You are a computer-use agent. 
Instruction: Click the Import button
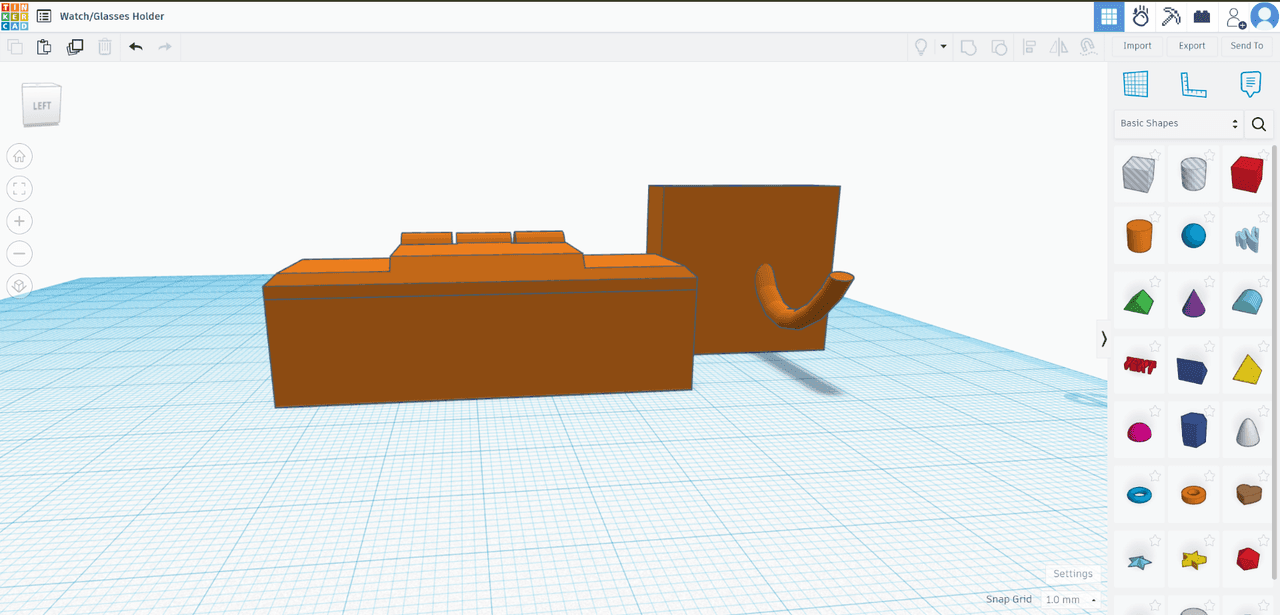pyautogui.click(x=1137, y=46)
